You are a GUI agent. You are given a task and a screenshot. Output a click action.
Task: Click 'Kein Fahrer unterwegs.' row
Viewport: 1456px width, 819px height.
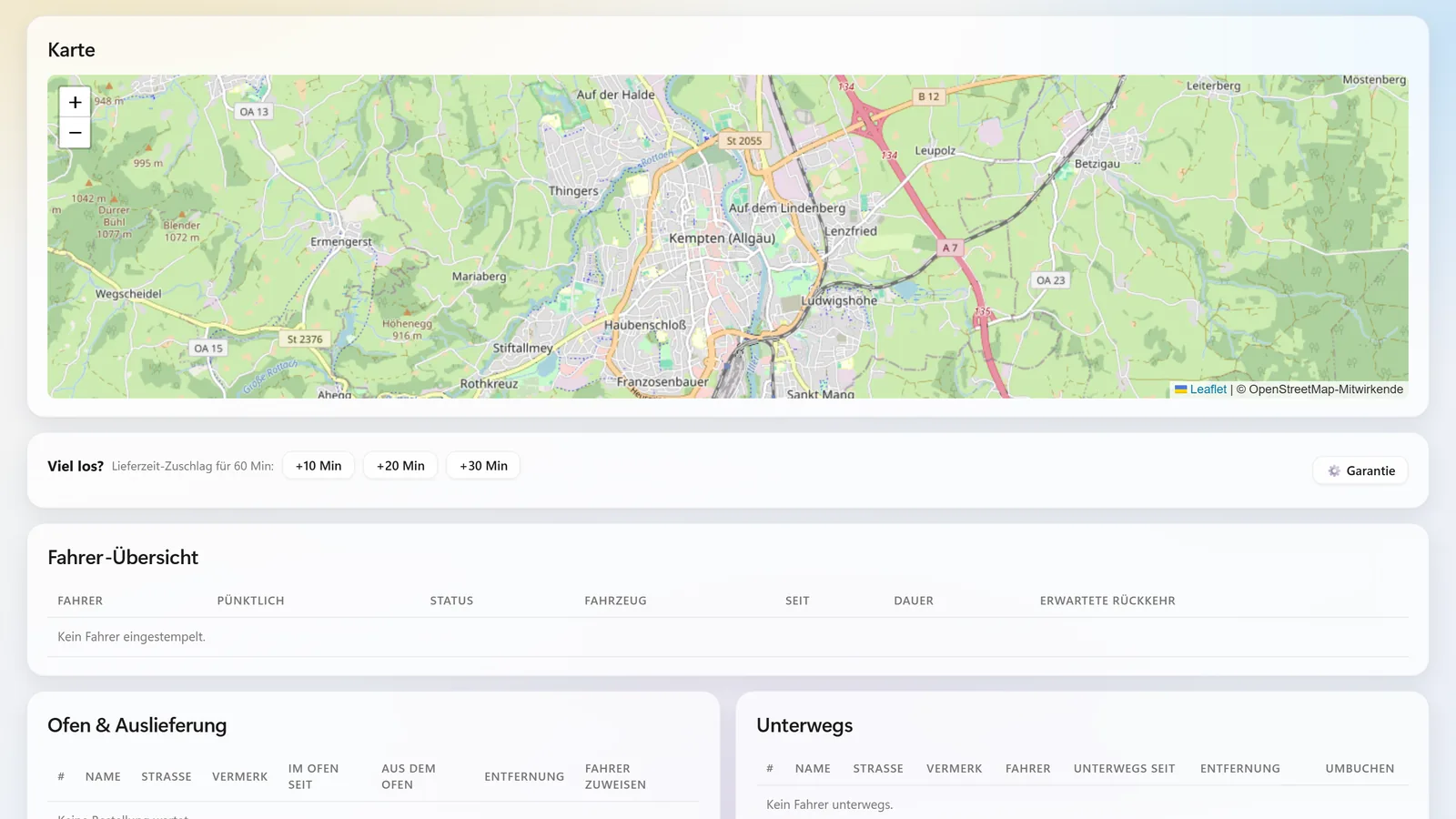1082,804
